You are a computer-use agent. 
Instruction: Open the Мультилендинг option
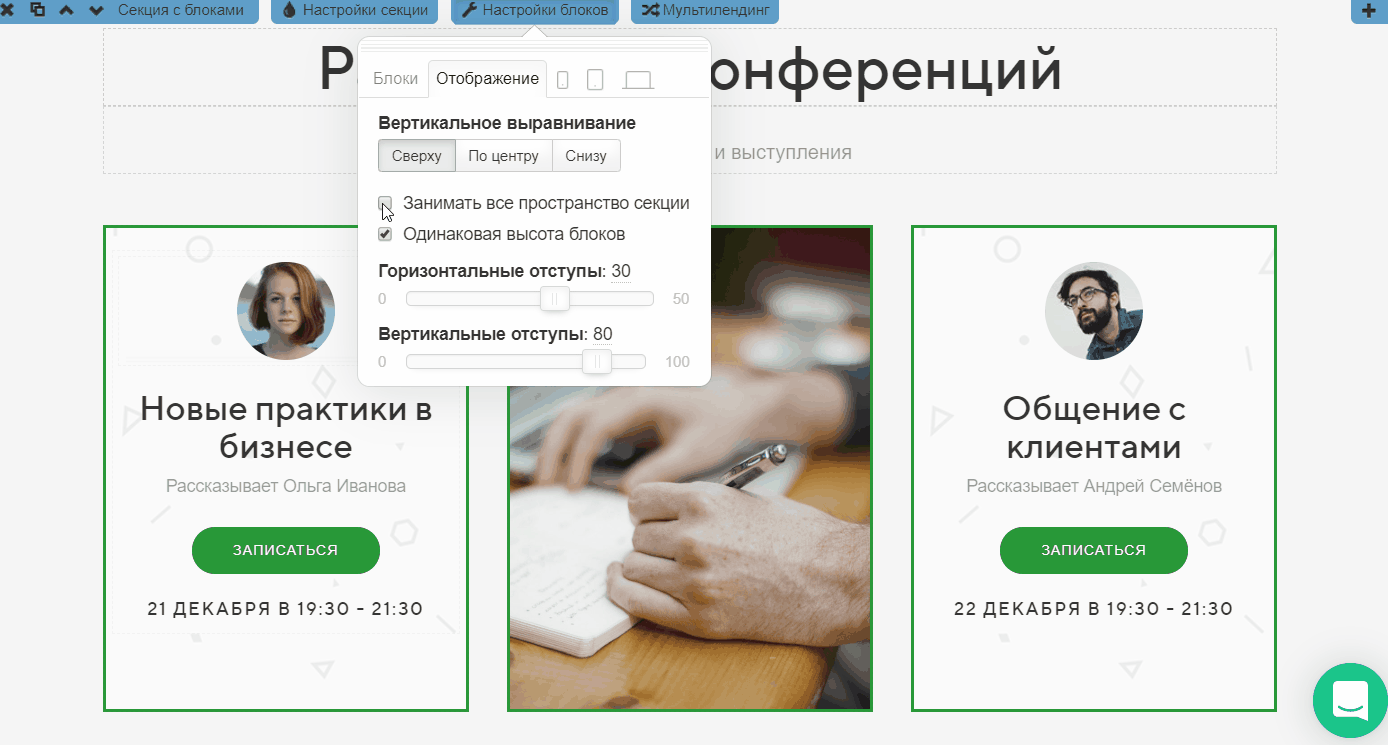coord(705,10)
